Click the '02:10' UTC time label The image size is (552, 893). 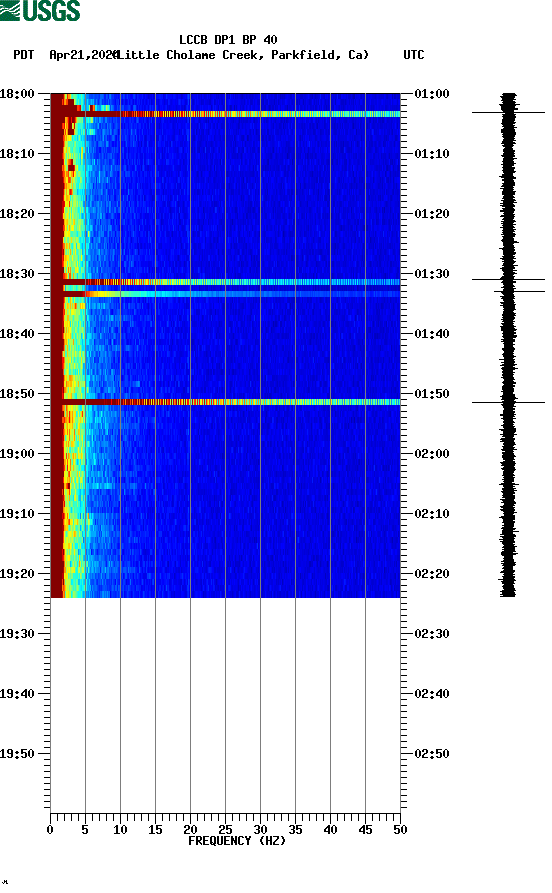(x=432, y=514)
